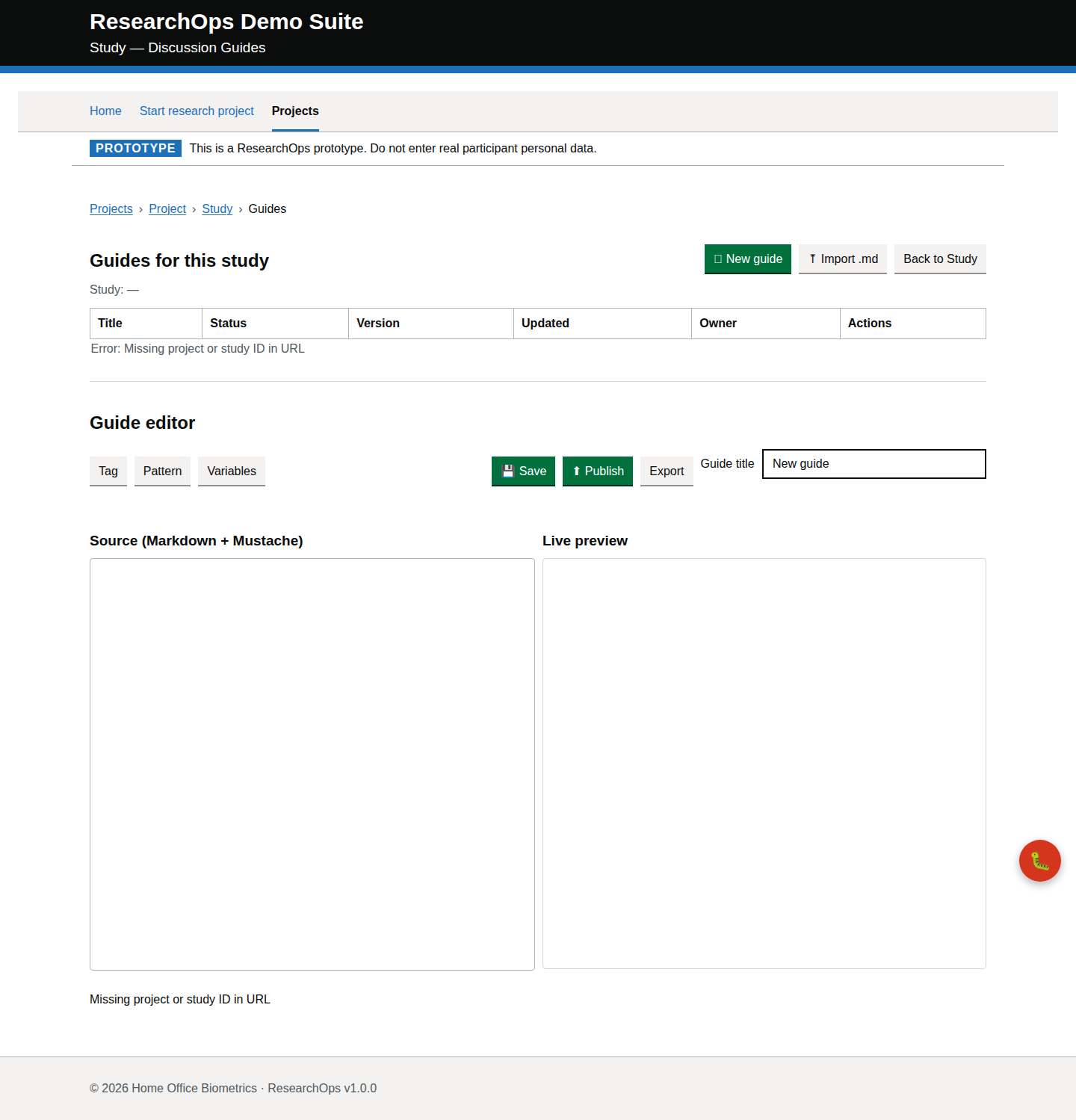Open the Tag tool
1076x1120 pixels.
point(108,471)
